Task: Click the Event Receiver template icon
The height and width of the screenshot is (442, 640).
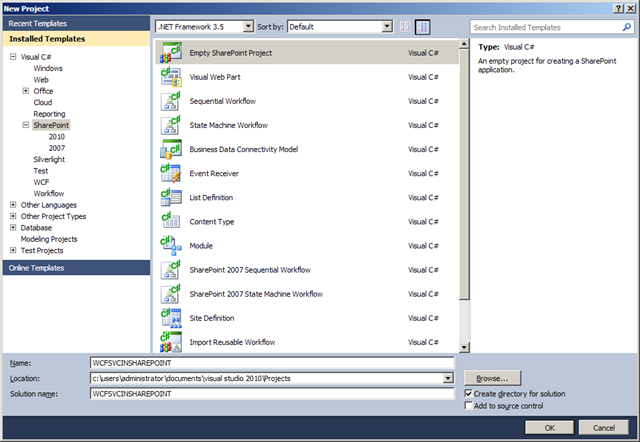Action: point(171,173)
